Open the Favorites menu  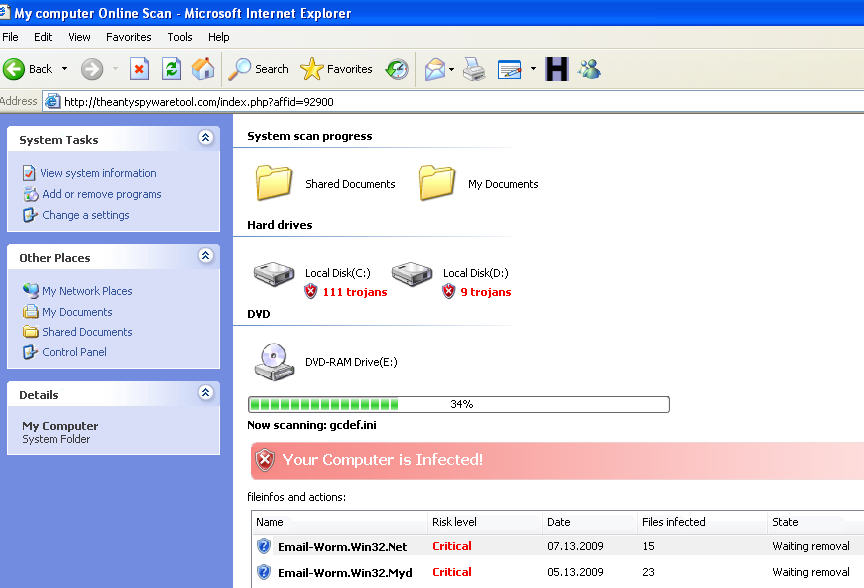click(x=128, y=37)
